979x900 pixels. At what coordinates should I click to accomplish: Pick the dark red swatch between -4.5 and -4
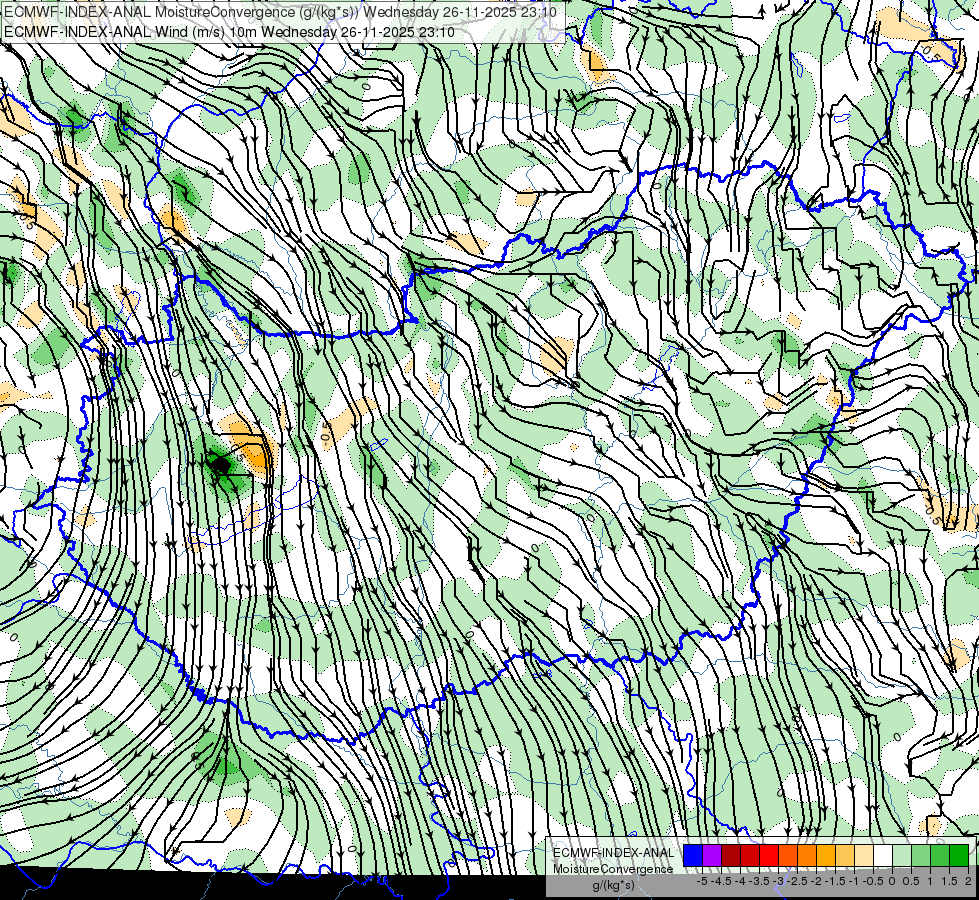pyautogui.click(x=731, y=856)
